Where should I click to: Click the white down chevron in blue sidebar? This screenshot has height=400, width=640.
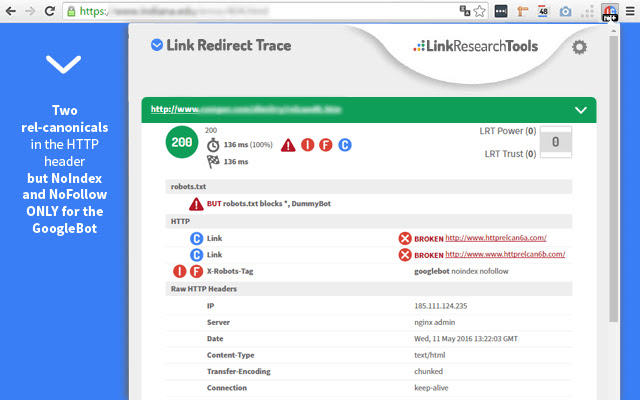pyautogui.click(x=63, y=65)
